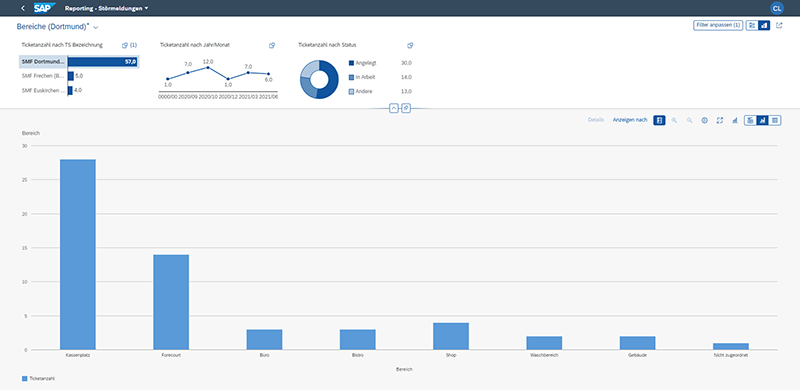The width and height of the screenshot is (800, 390).
Task: Open the Anzeigen nach menu
Action: pyautogui.click(x=630, y=120)
